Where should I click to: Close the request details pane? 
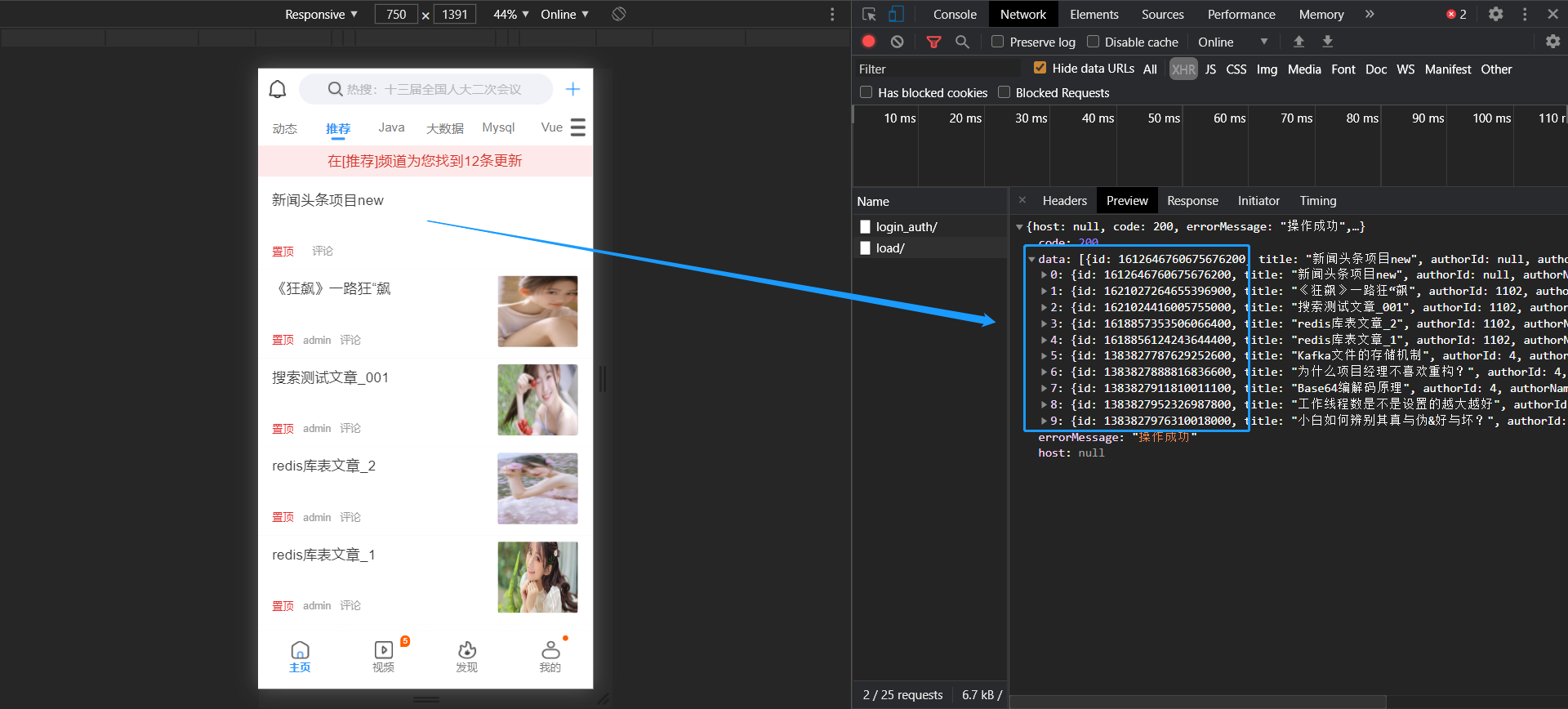(1022, 200)
